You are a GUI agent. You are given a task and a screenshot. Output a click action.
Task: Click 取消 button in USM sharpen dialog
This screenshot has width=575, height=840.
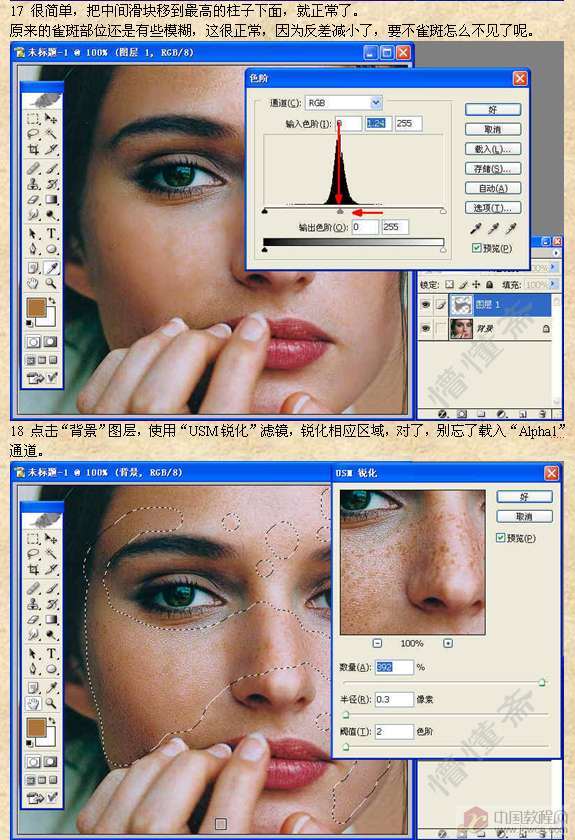click(524, 516)
